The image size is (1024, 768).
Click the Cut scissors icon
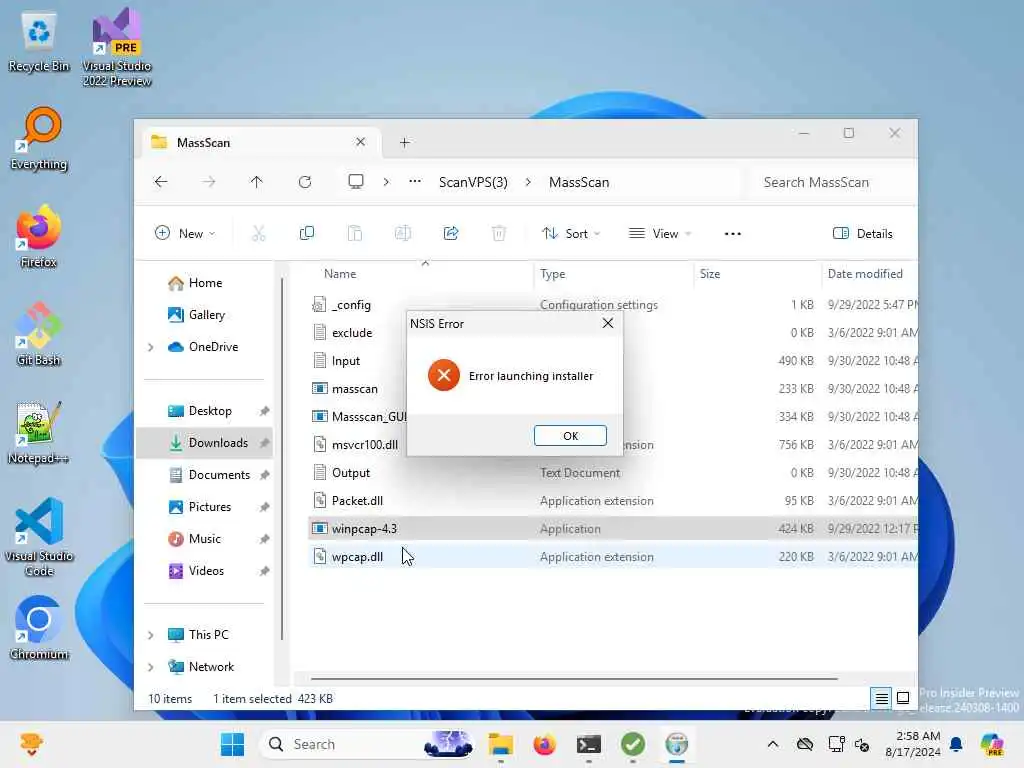[259, 233]
